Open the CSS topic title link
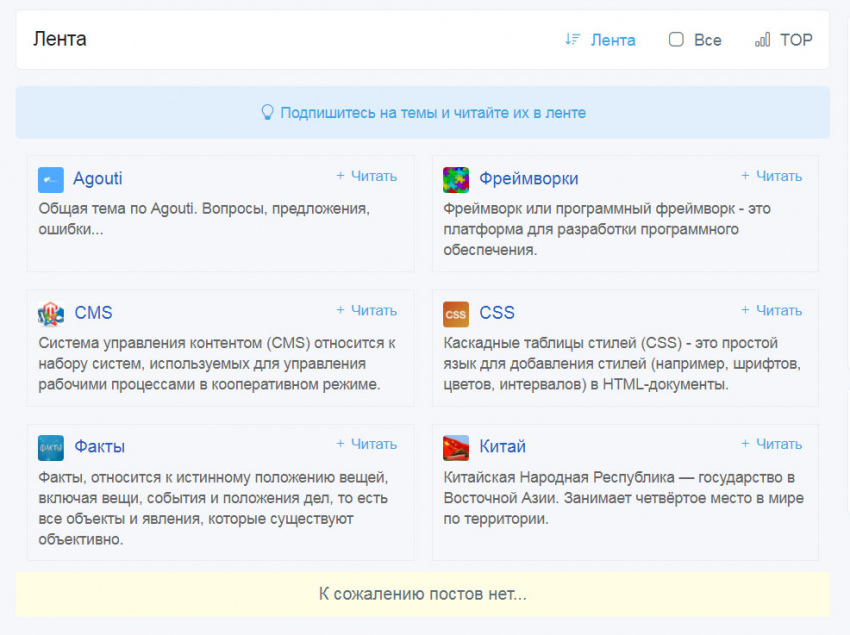 click(x=496, y=313)
